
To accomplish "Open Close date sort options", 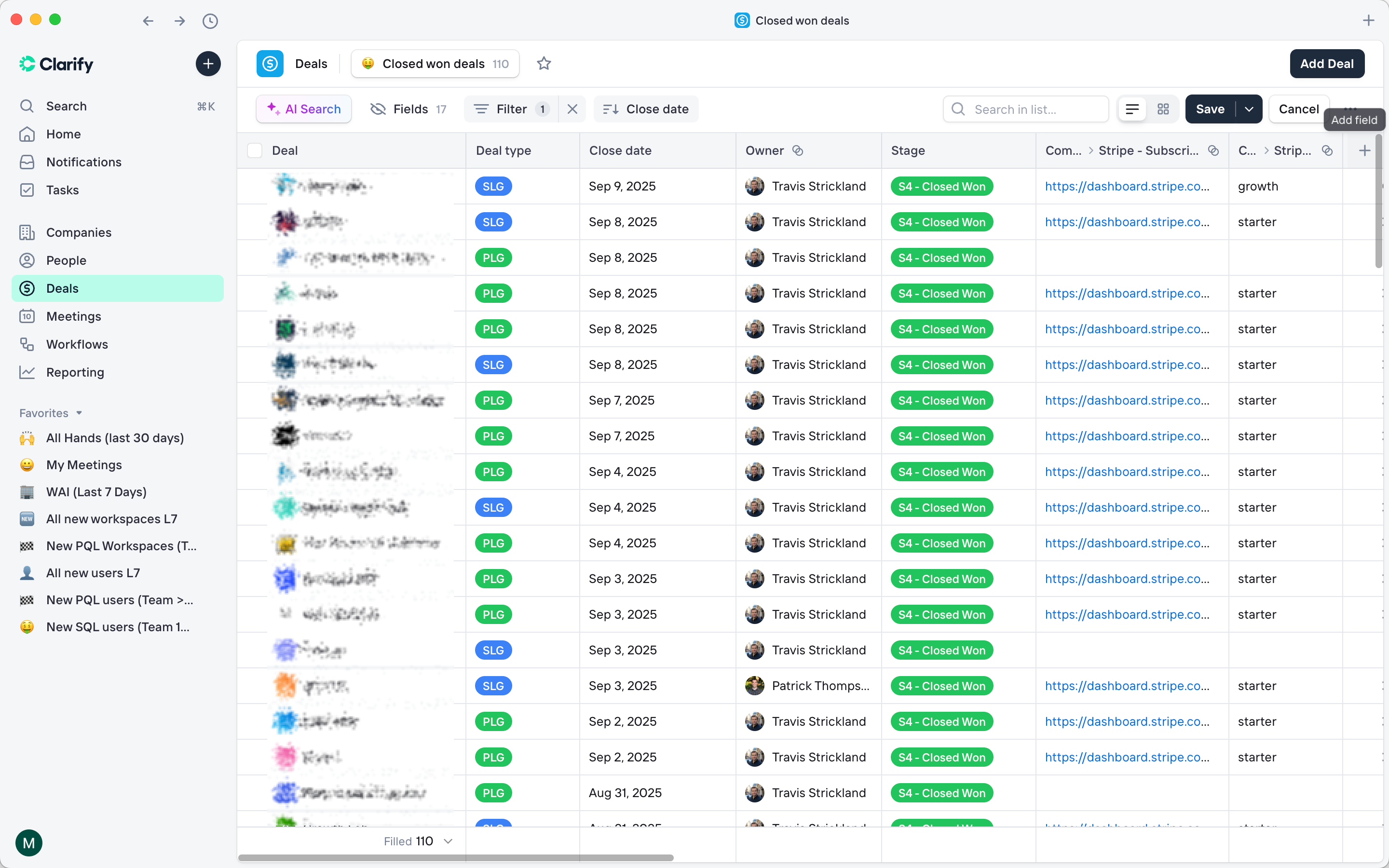I will pos(646,109).
